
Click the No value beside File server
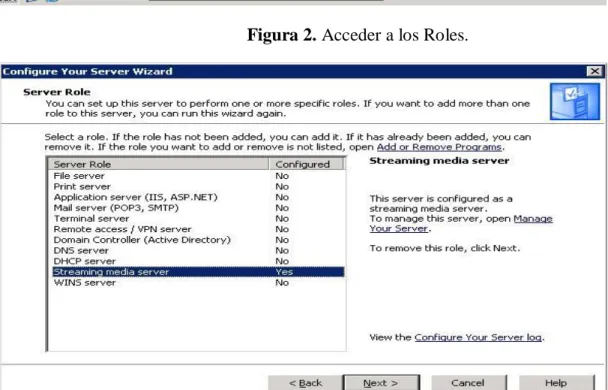282,176
